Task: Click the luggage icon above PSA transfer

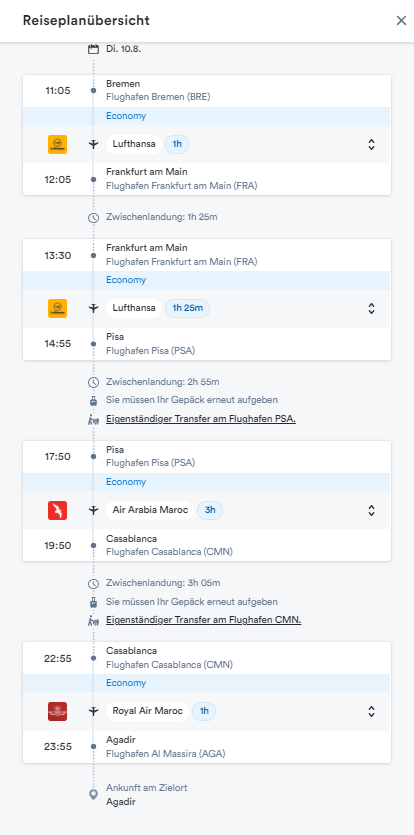Action: tap(93, 400)
